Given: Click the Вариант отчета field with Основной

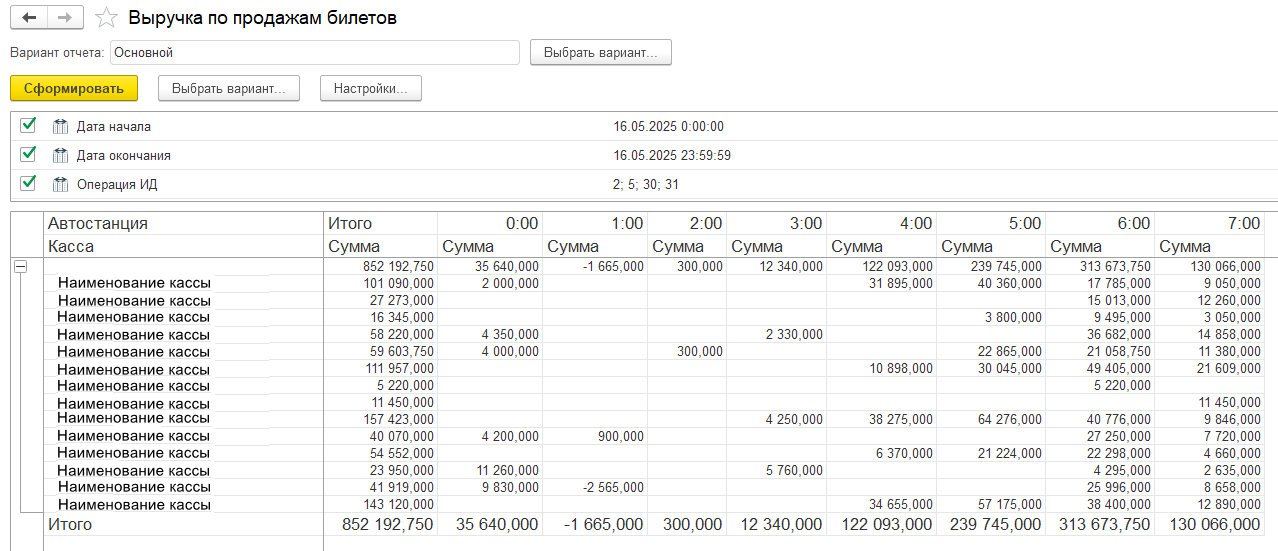Looking at the screenshot, I should pyautogui.click(x=314, y=52).
